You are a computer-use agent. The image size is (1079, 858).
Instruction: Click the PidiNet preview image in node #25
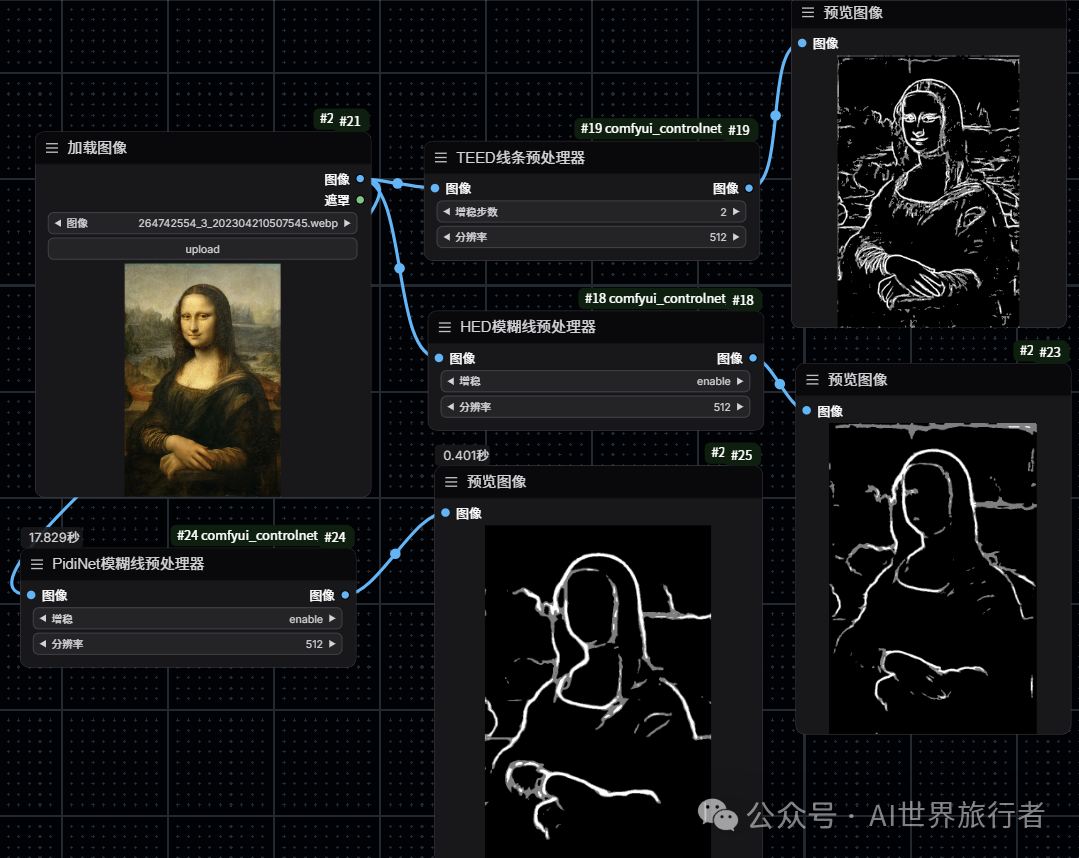[598, 691]
